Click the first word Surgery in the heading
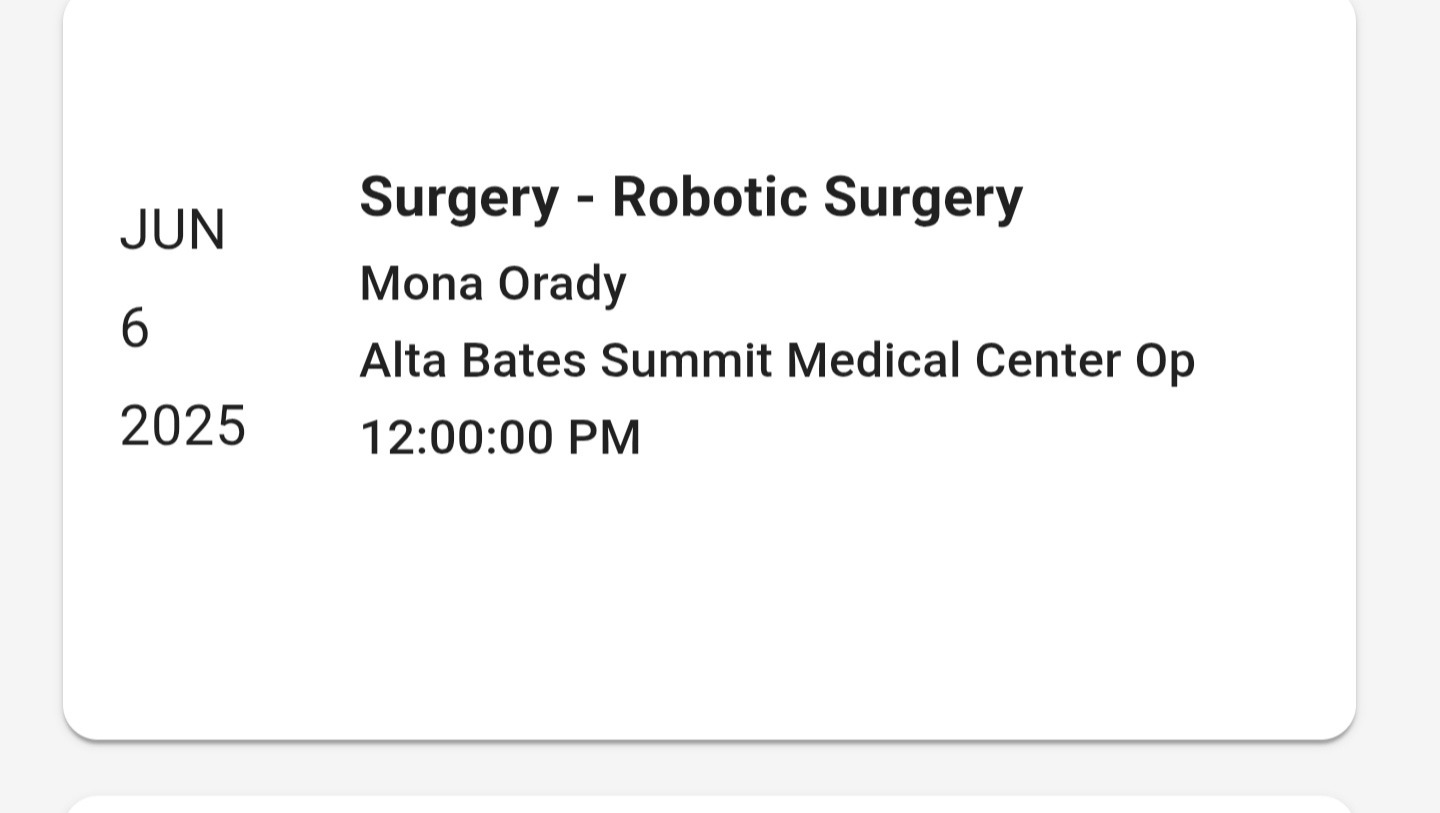1440x813 pixels. 459,197
